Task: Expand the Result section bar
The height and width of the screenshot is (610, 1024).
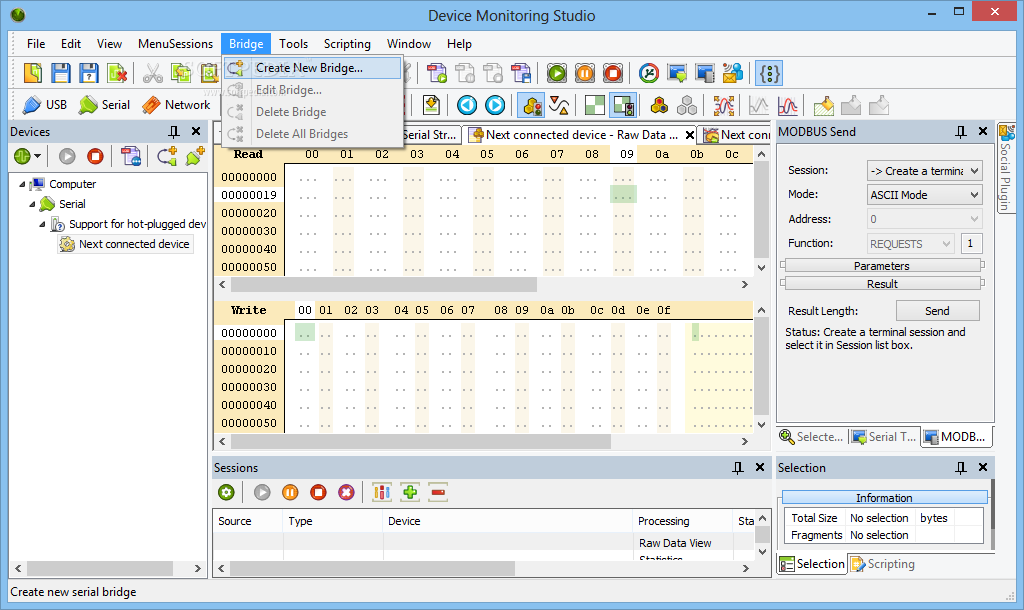Action: 882,284
